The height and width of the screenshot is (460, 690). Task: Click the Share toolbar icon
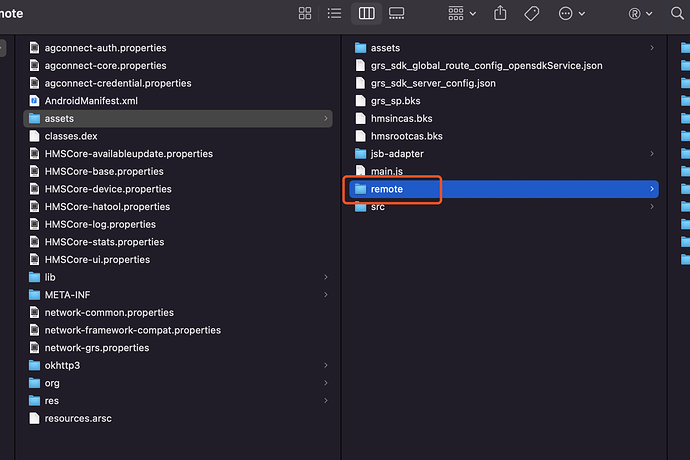[501, 14]
